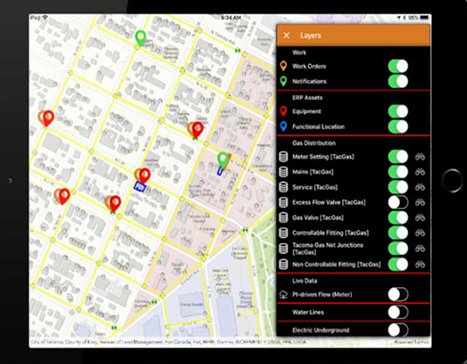This screenshot has height=364, width=467.
Task: Tap blue parking marker on the map
Action: 140,187
